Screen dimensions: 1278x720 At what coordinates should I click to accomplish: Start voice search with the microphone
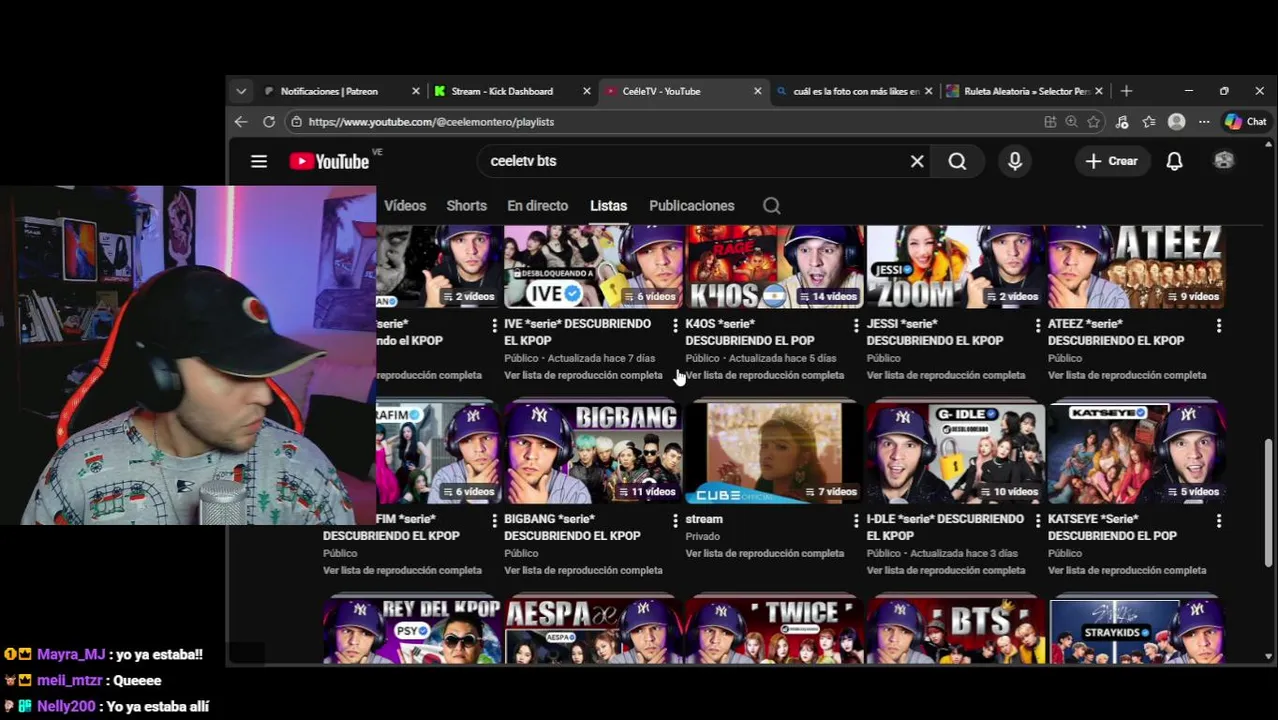coord(1015,161)
